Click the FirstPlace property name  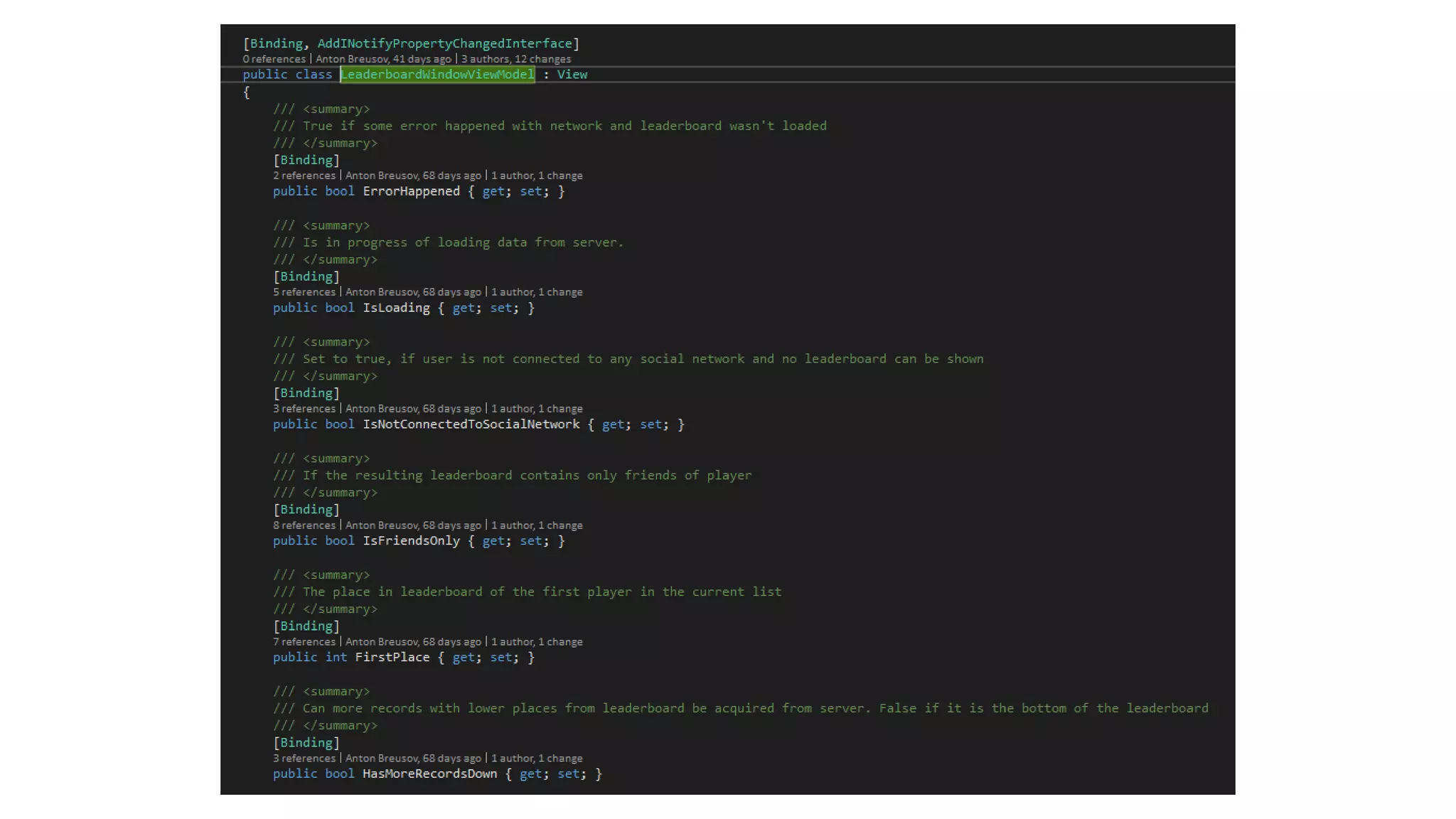392,658
